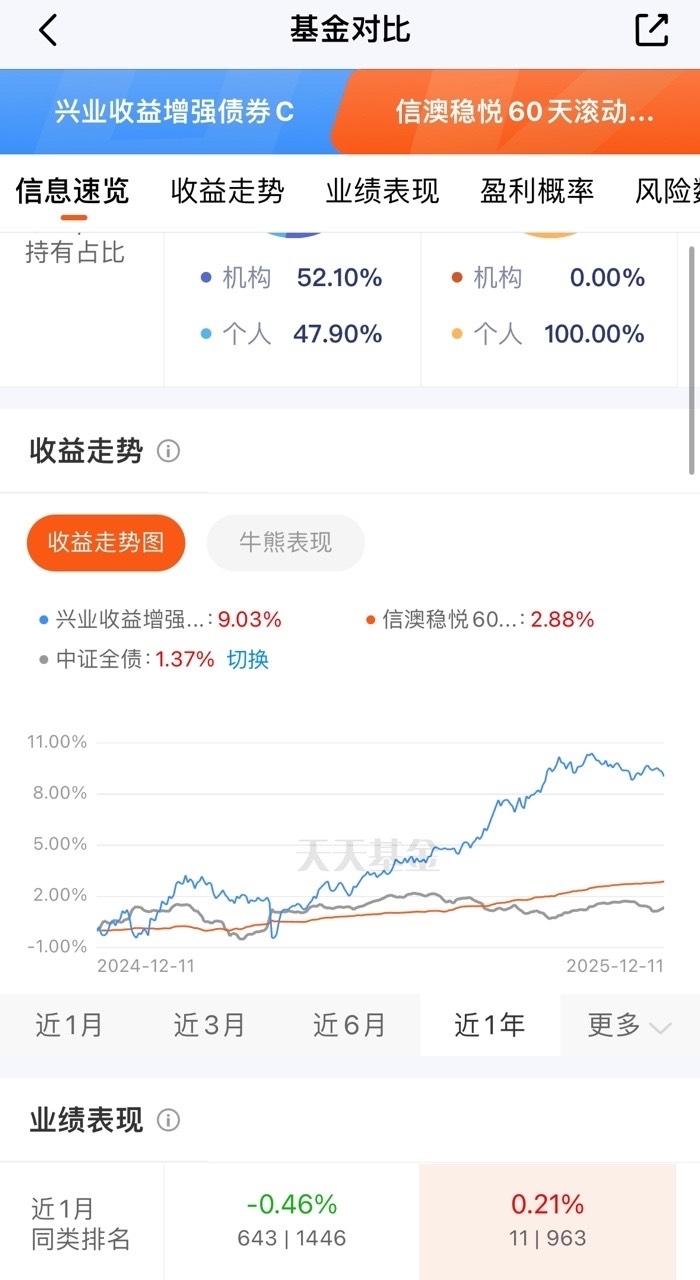This screenshot has height=1280, width=700.
Task: Tap the blue 兴业收益增强 legend dot
Action: pos(43,620)
